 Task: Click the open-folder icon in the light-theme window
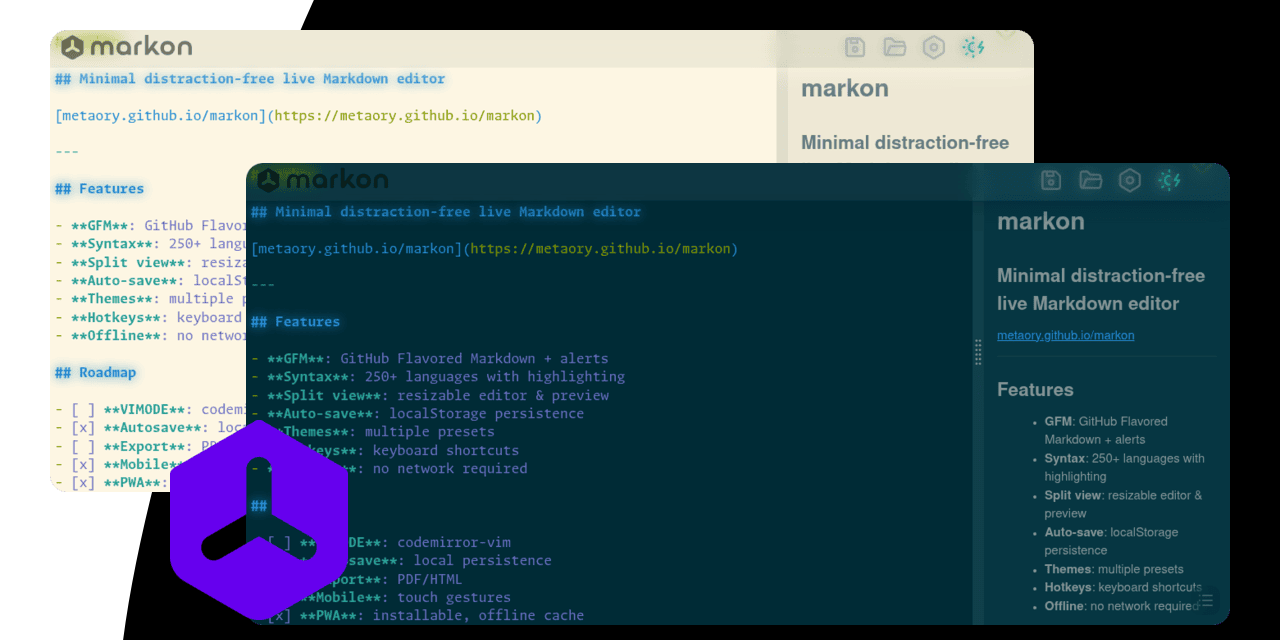(x=894, y=47)
